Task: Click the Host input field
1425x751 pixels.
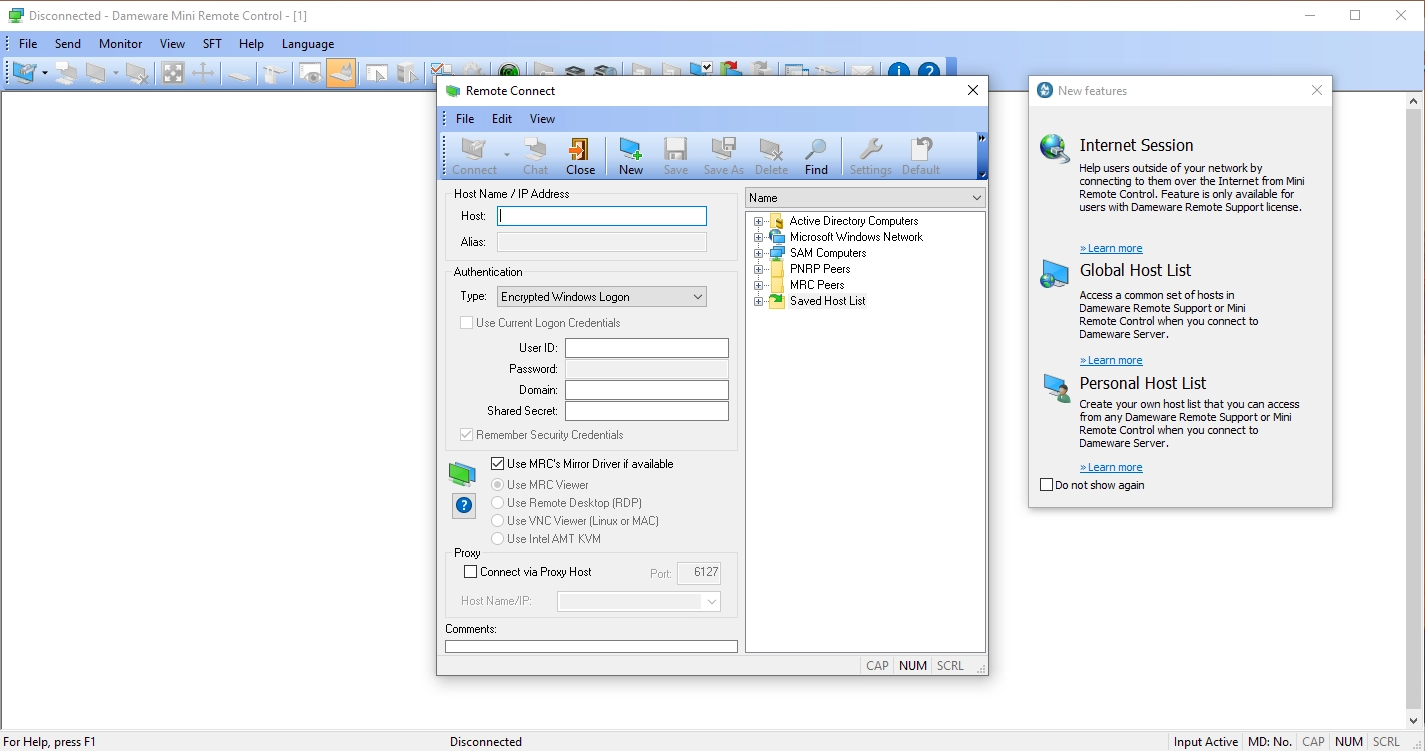Action: [602, 216]
